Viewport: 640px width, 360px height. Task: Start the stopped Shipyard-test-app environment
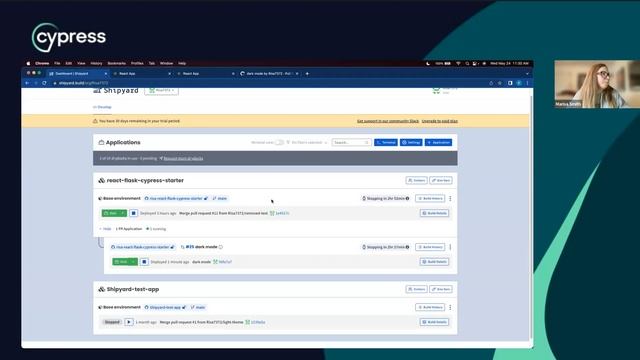[129, 322]
